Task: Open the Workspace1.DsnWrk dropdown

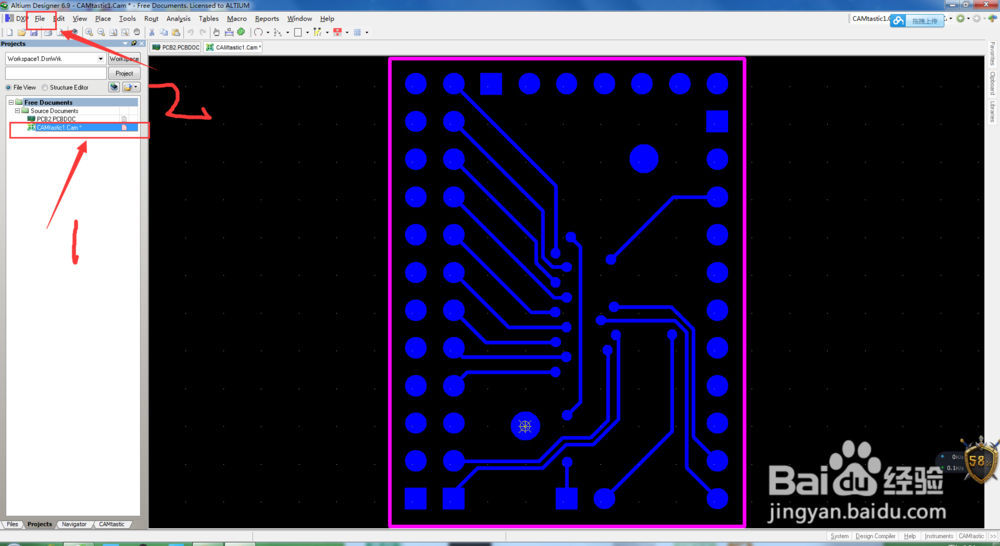Action: click(100, 59)
